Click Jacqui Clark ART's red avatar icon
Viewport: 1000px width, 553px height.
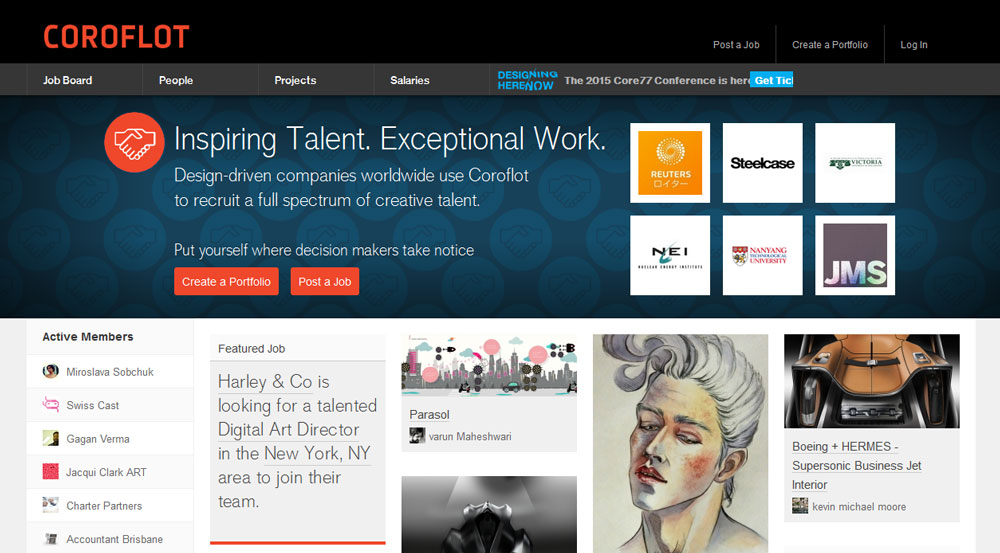tap(50, 471)
